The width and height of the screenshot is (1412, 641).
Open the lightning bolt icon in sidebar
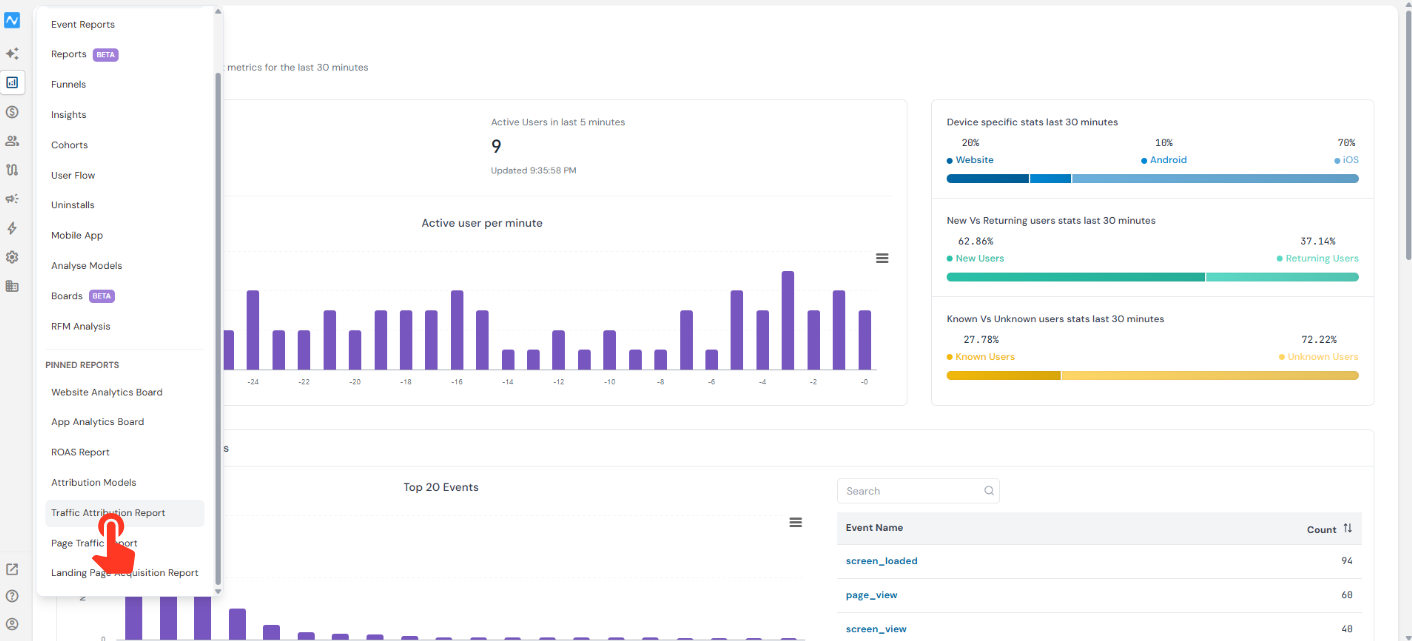12,228
